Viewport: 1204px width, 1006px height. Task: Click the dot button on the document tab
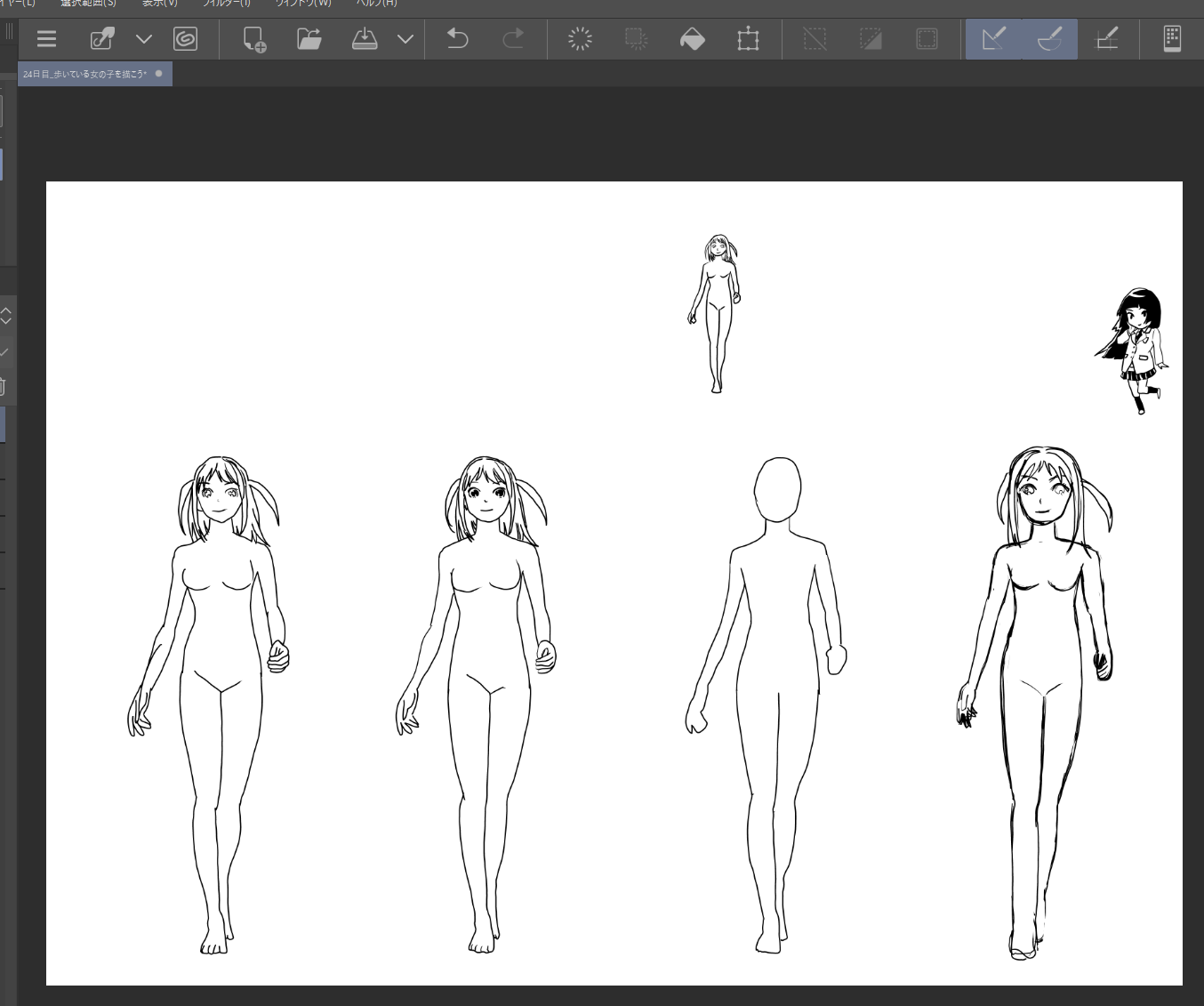(159, 74)
